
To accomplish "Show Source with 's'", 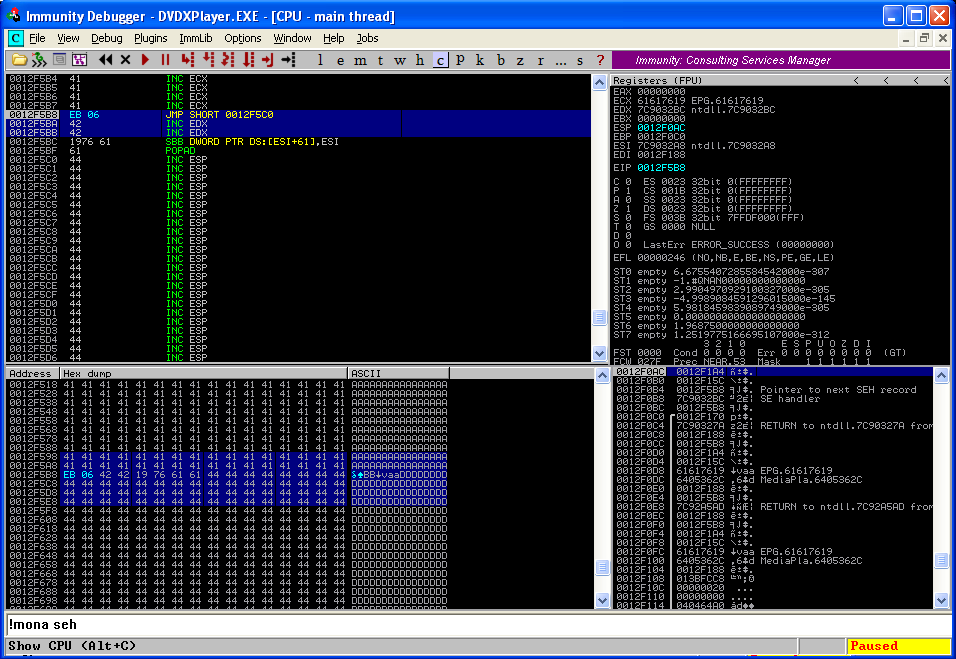I will 580,60.
